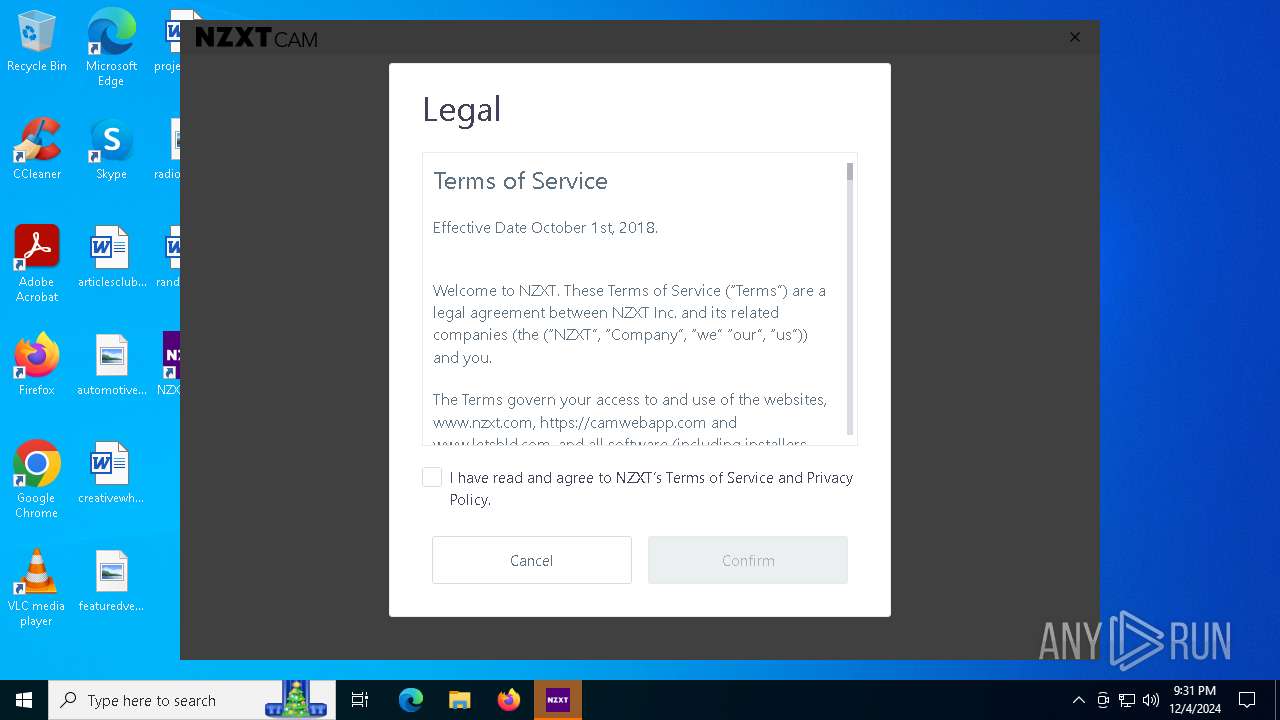
Task: Open the Windows Start menu
Action: [x=24, y=700]
